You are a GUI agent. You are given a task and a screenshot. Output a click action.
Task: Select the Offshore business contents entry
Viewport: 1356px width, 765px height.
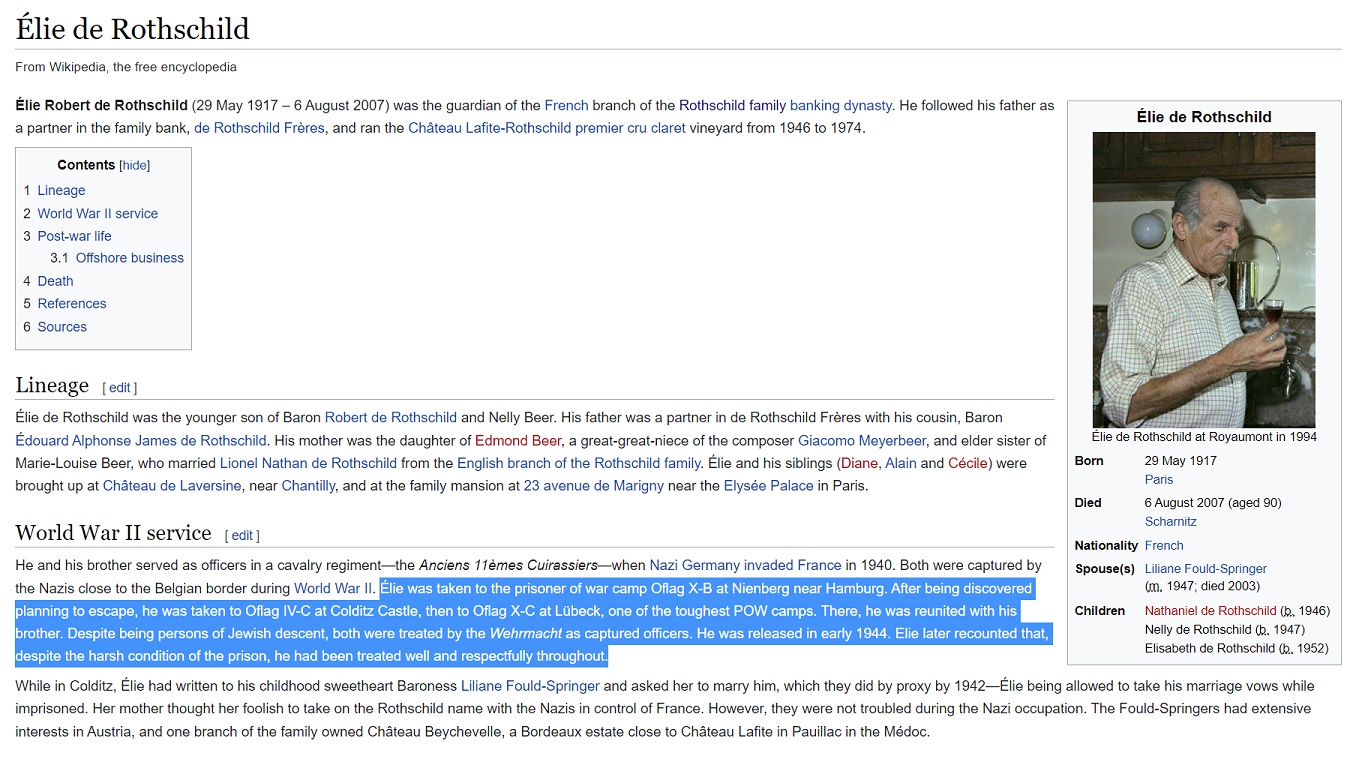coord(130,258)
